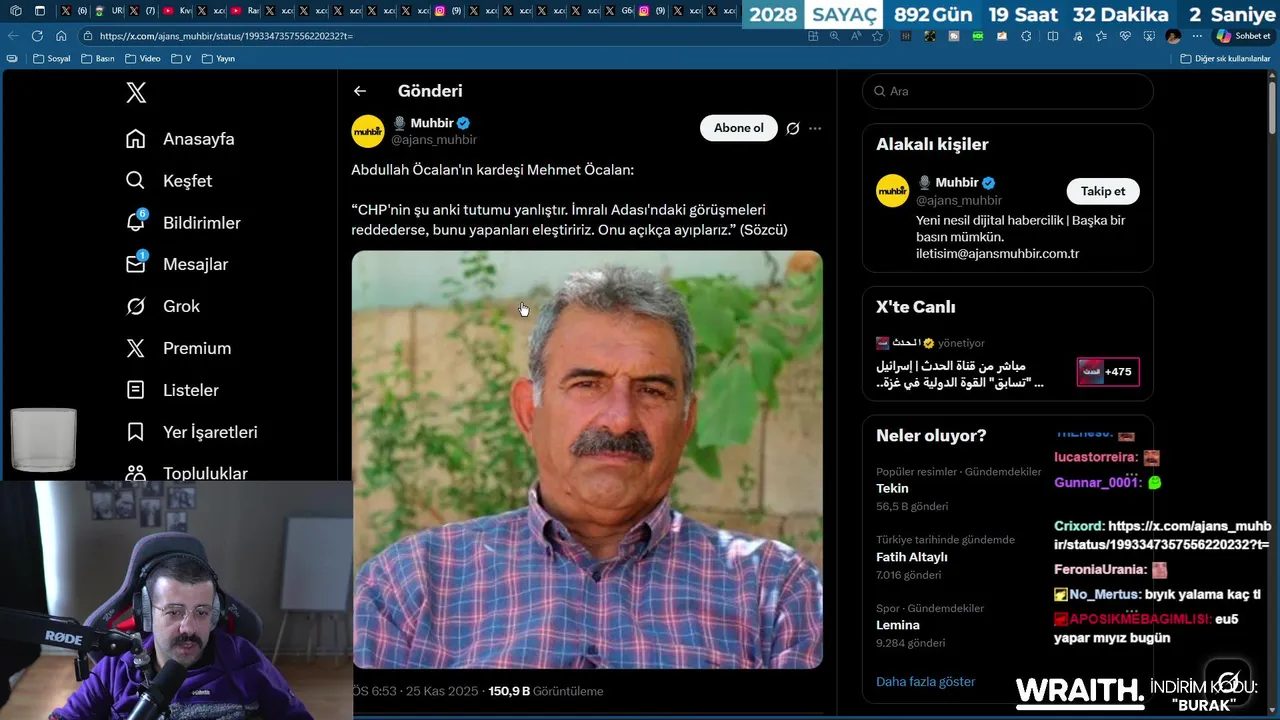
Task: Click Daha fazla göster link
Action: 925,682
